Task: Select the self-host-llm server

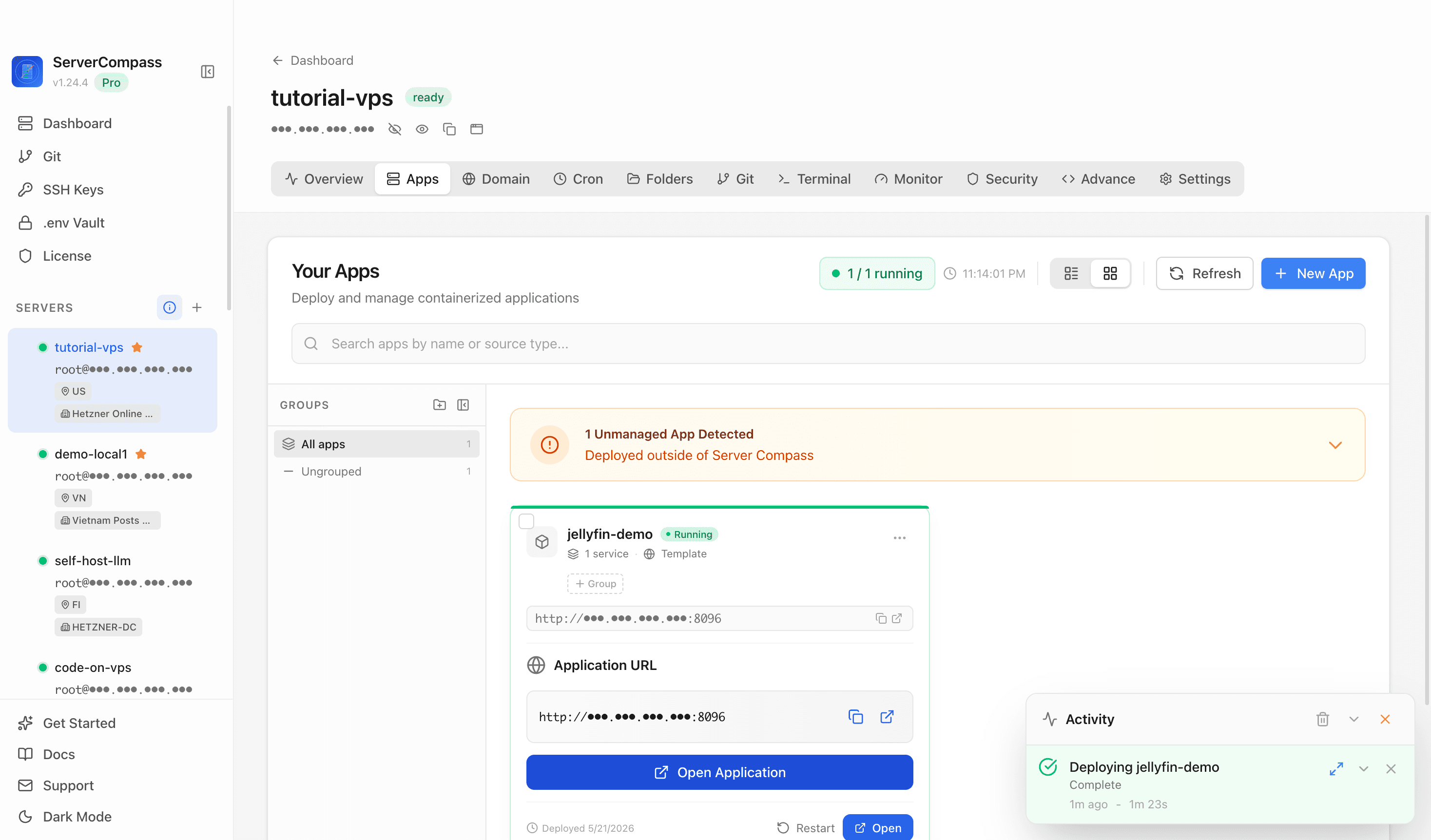Action: (113, 593)
